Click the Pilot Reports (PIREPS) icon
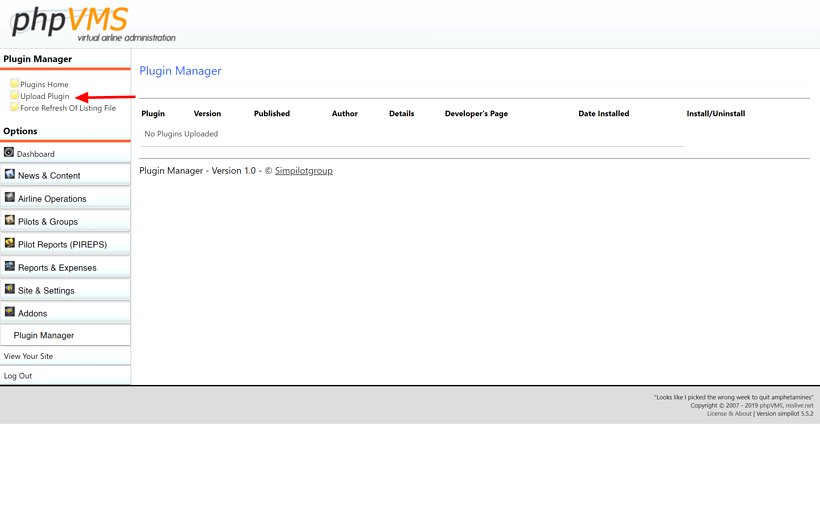The width and height of the screenshot is (820, 528). pos(10,243)
